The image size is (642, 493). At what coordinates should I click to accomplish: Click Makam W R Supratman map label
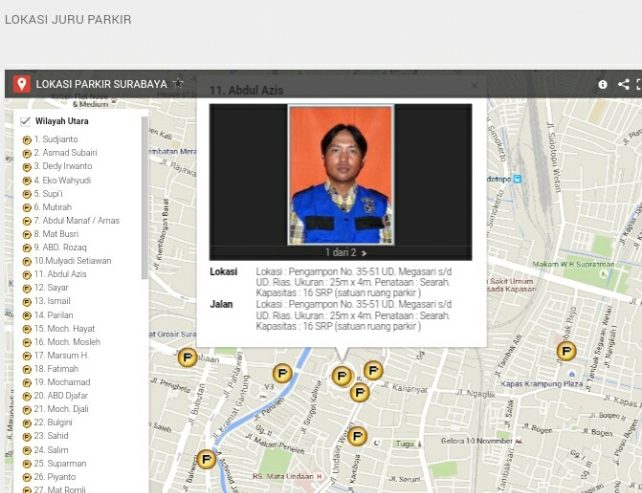pyautogui.click(x=573, y=264)
